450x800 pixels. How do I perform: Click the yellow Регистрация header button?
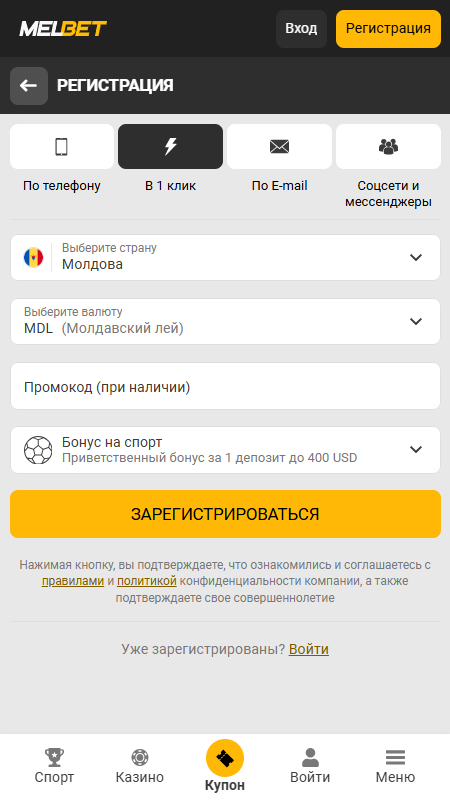point(388,29)
